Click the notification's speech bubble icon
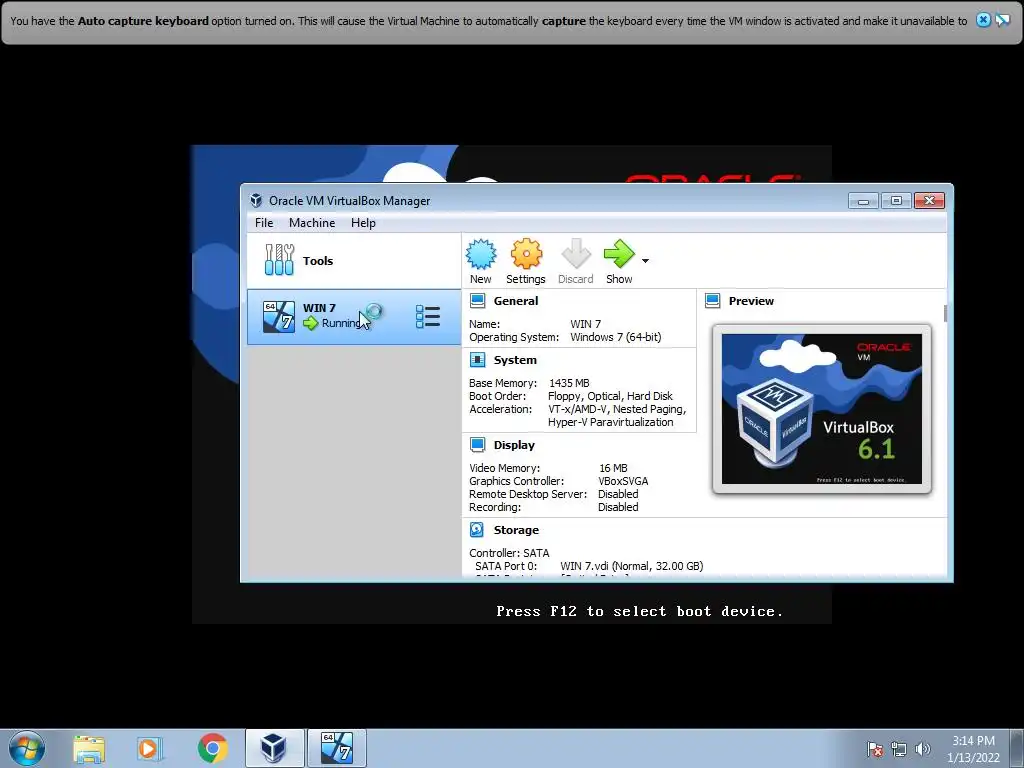The image size is (1024, 768). [1002, 20]
